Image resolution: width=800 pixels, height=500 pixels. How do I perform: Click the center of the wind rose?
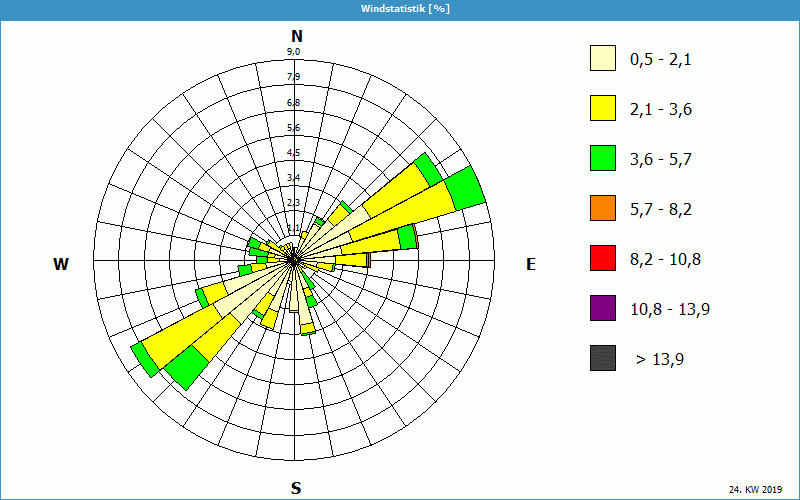click(294, 258)
